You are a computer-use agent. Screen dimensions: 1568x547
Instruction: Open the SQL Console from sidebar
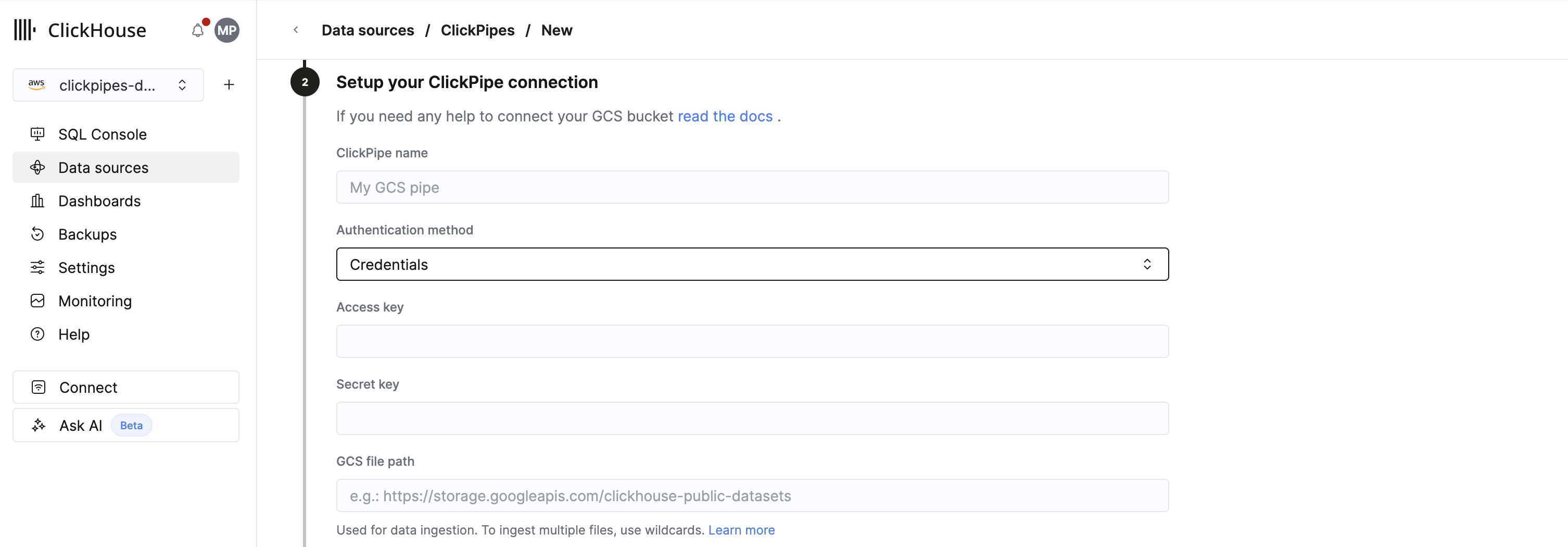[102, 134]
